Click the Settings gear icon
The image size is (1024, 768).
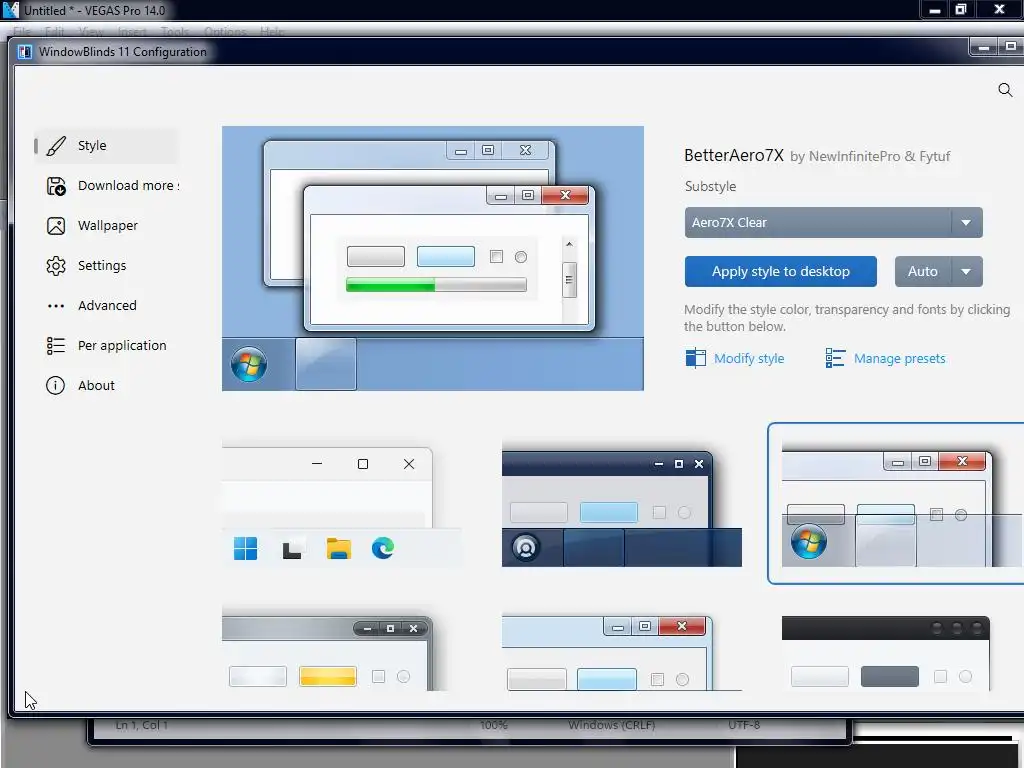[56, 266]
